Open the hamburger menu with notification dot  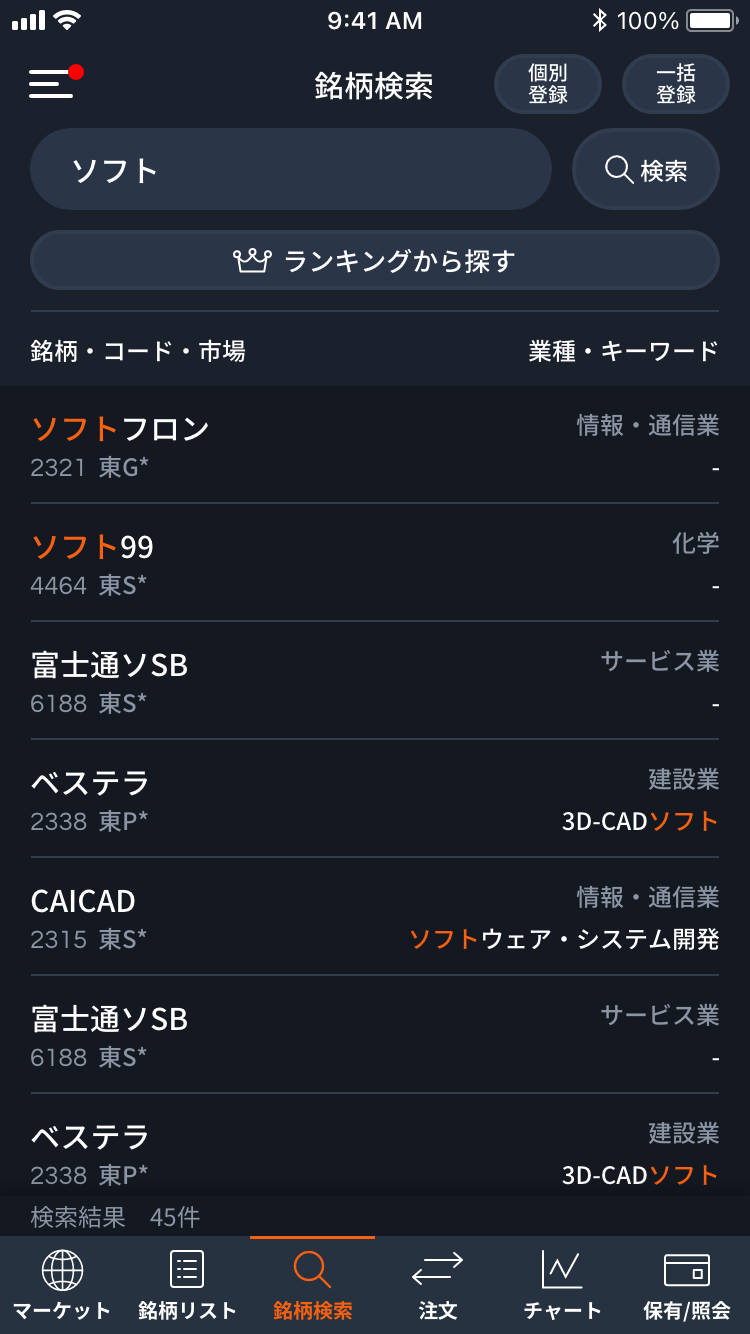tap(52, 83)
